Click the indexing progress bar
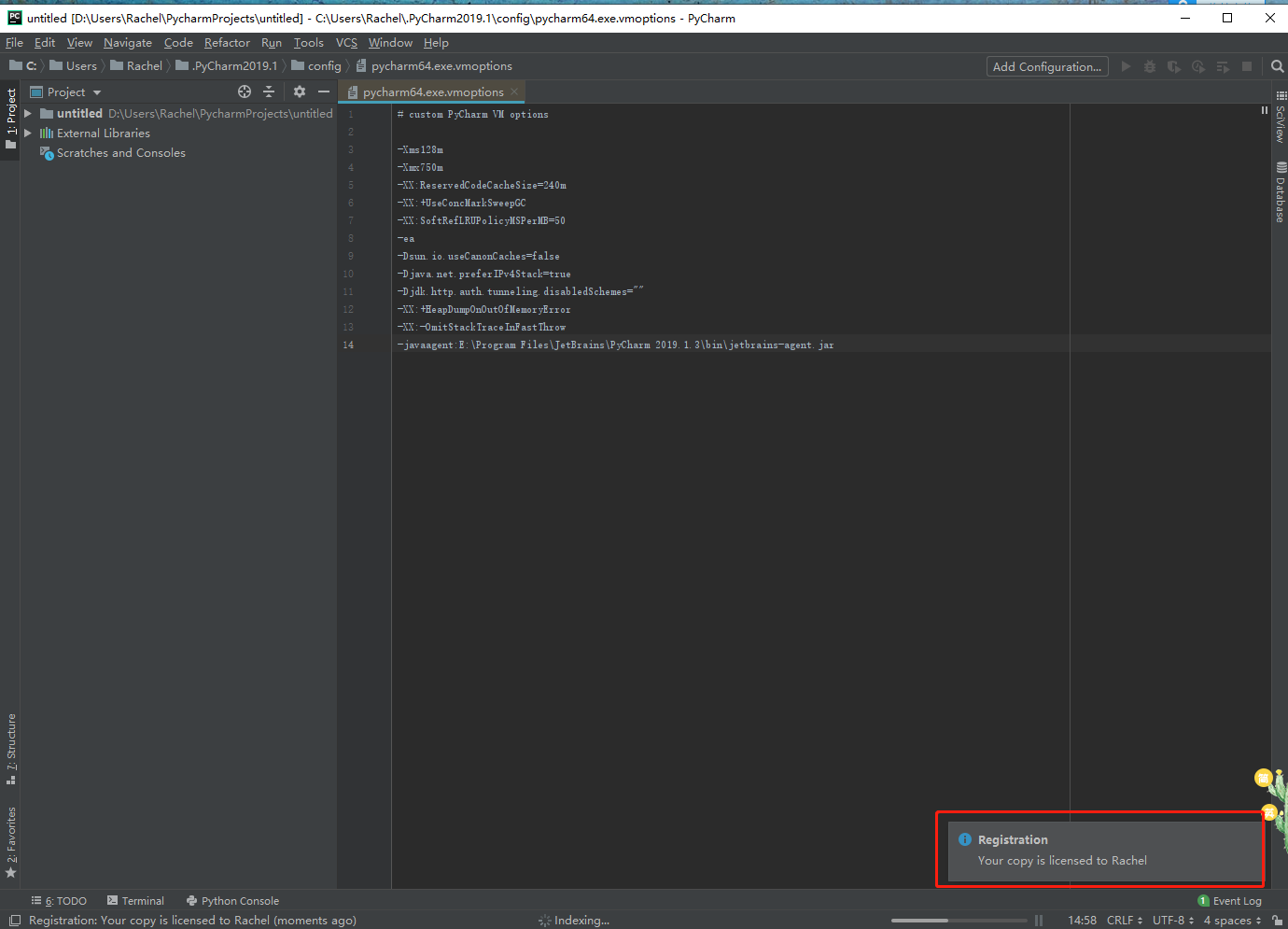Image resolution: width=1288 pixels, height=929 pixels. point(959,921)
